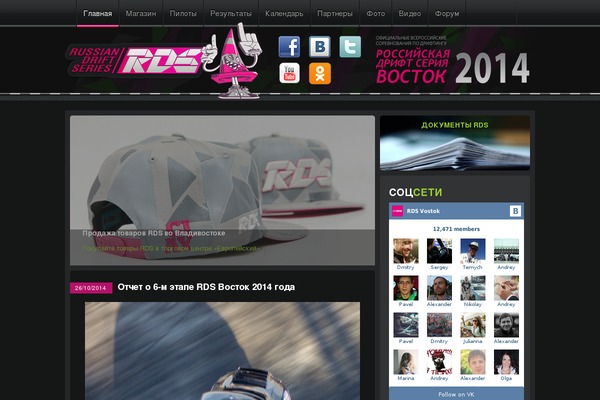Open the Форум menu item
The height and width of the screenshot is (400, 600).
[x=447, y=13]
